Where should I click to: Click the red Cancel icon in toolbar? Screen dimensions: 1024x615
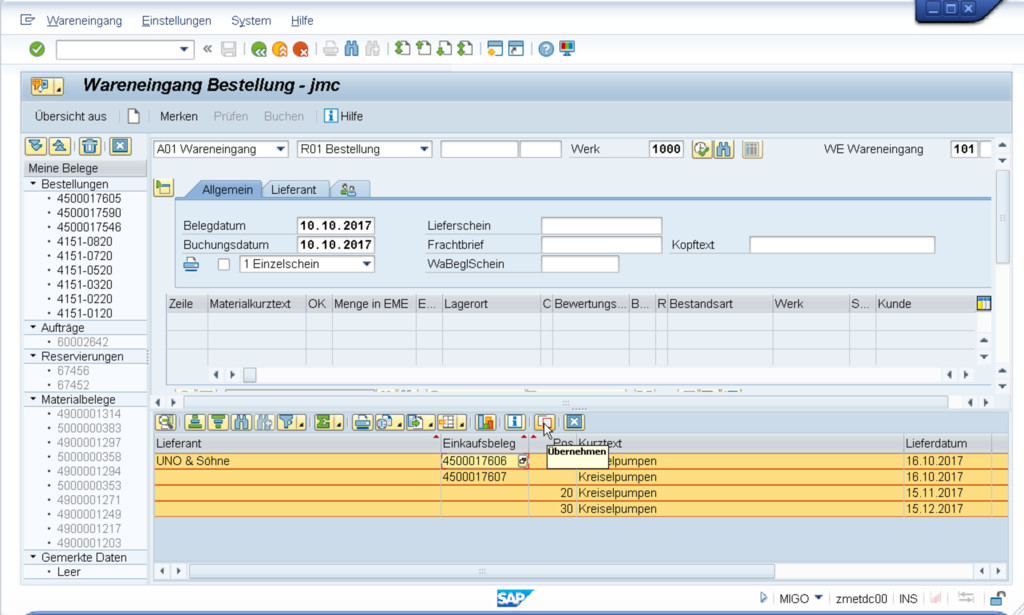[300, 49]
